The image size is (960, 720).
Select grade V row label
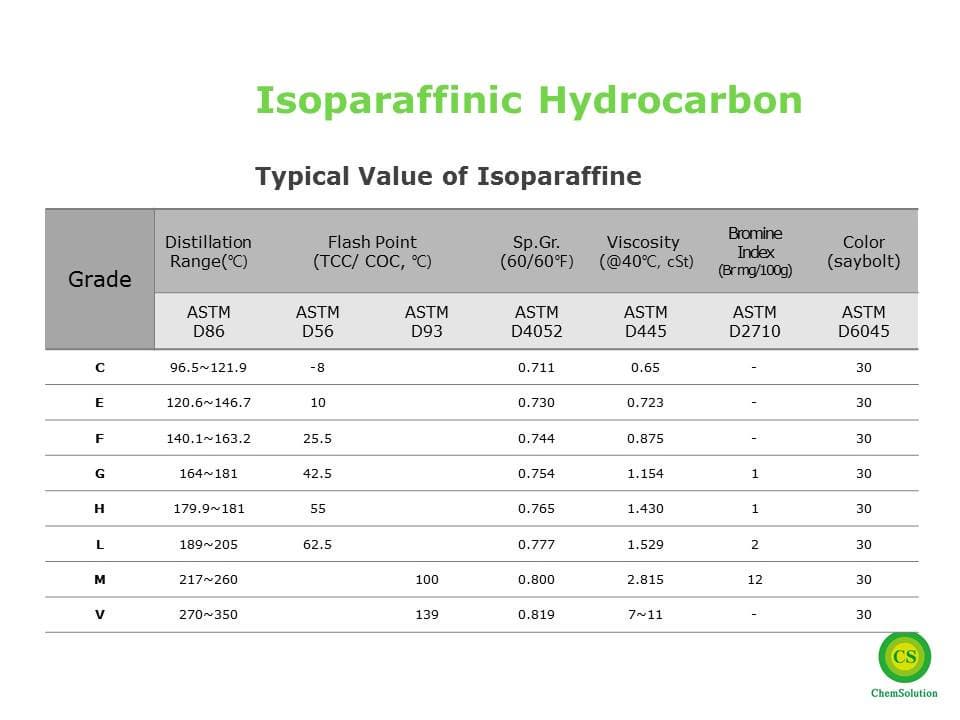coord(99,614)
